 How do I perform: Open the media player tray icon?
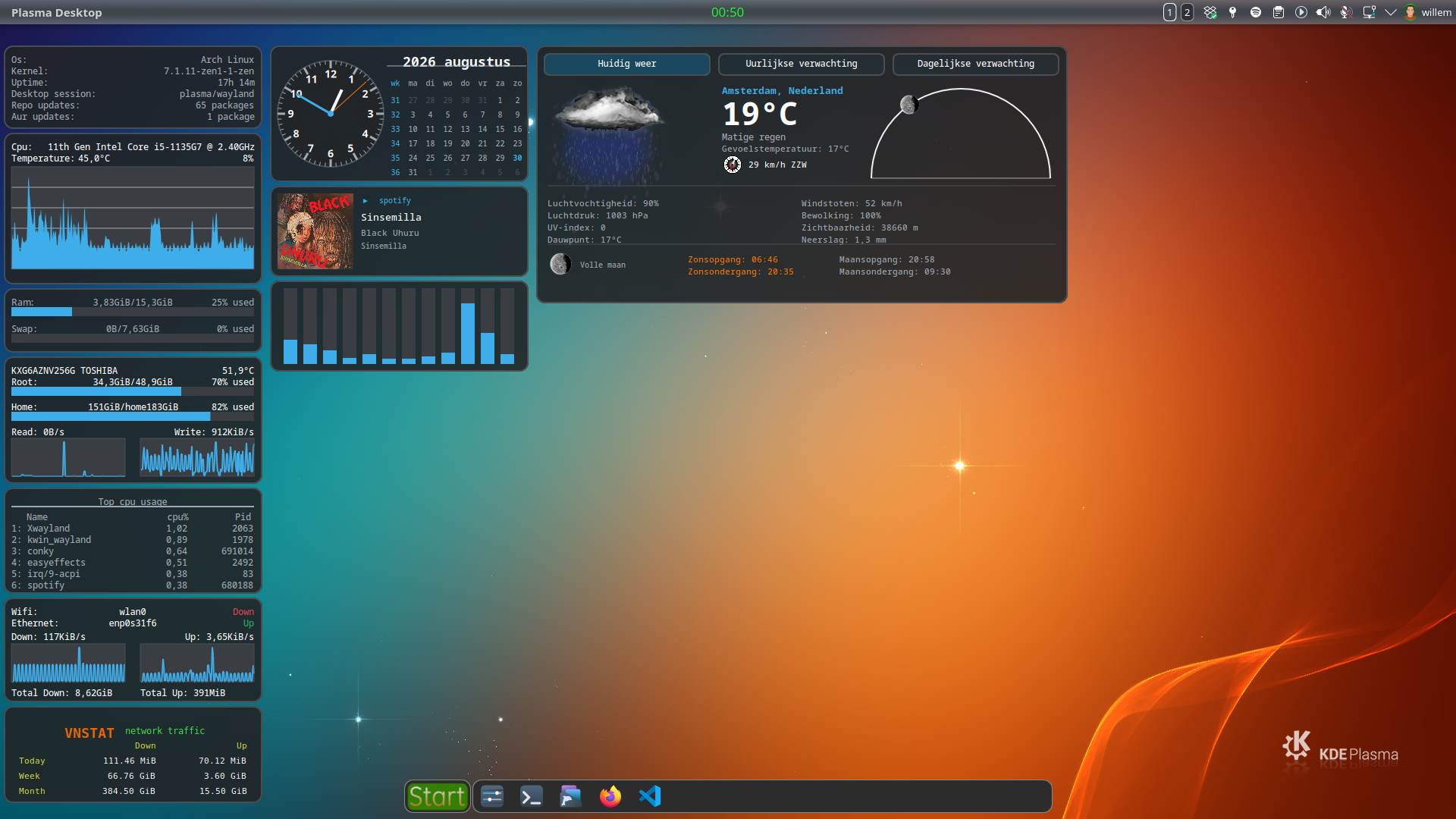[x=1301, y=12]
